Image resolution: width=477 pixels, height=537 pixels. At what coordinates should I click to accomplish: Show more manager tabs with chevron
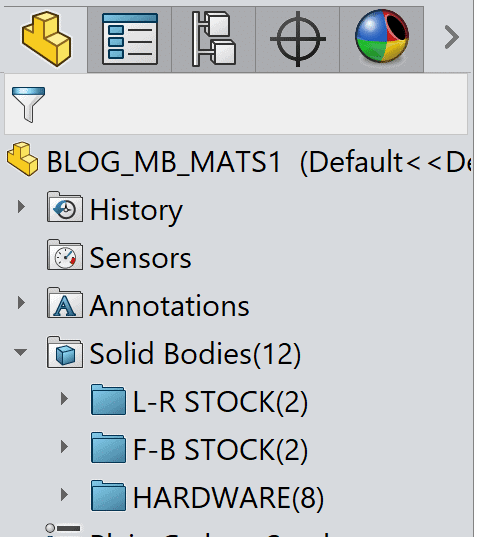point(452,37)
